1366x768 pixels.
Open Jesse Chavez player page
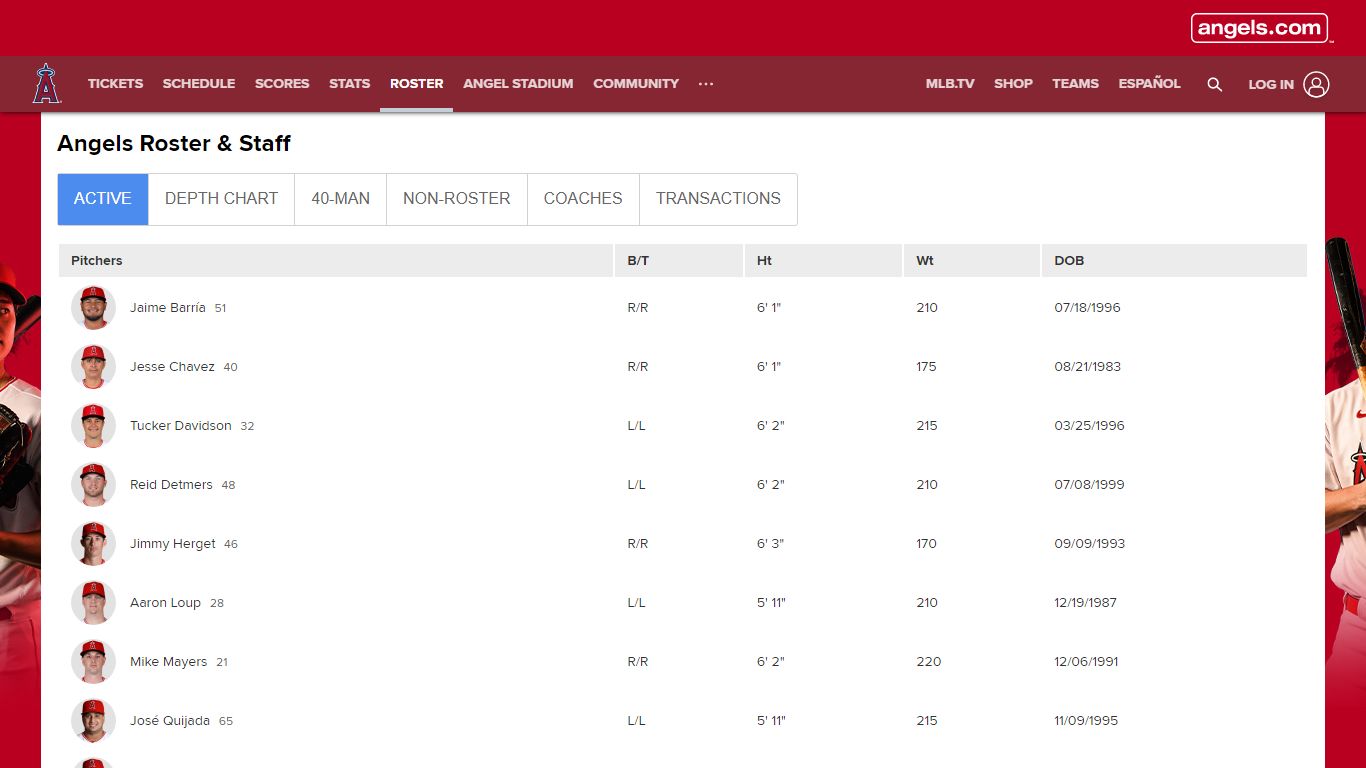click(172, 367)
